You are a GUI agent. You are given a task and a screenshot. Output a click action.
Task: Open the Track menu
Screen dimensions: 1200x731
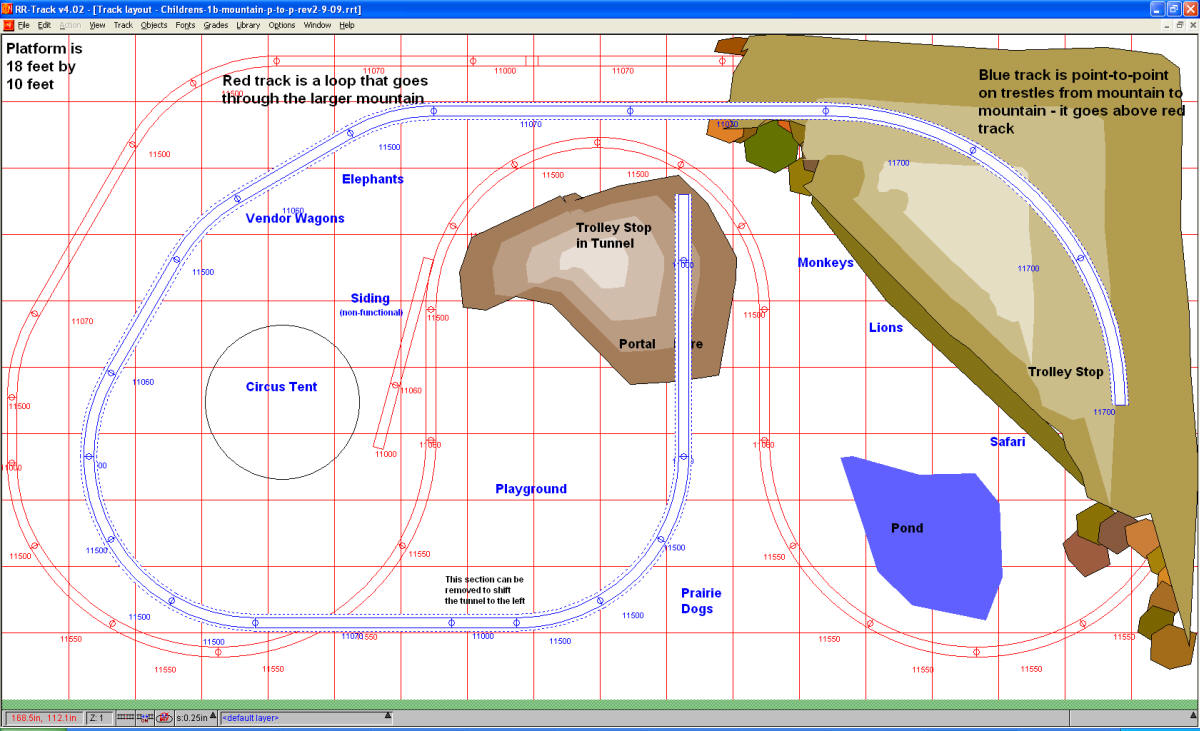click(122, 24)
